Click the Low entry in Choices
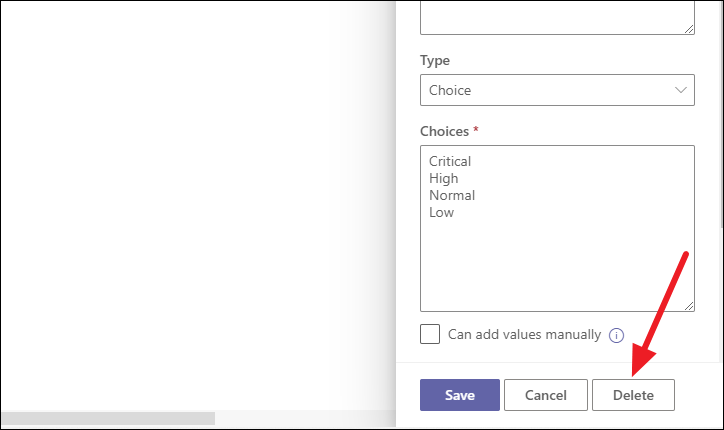The image size is (724, 430). pyautogui.click(x=441, y=212)
